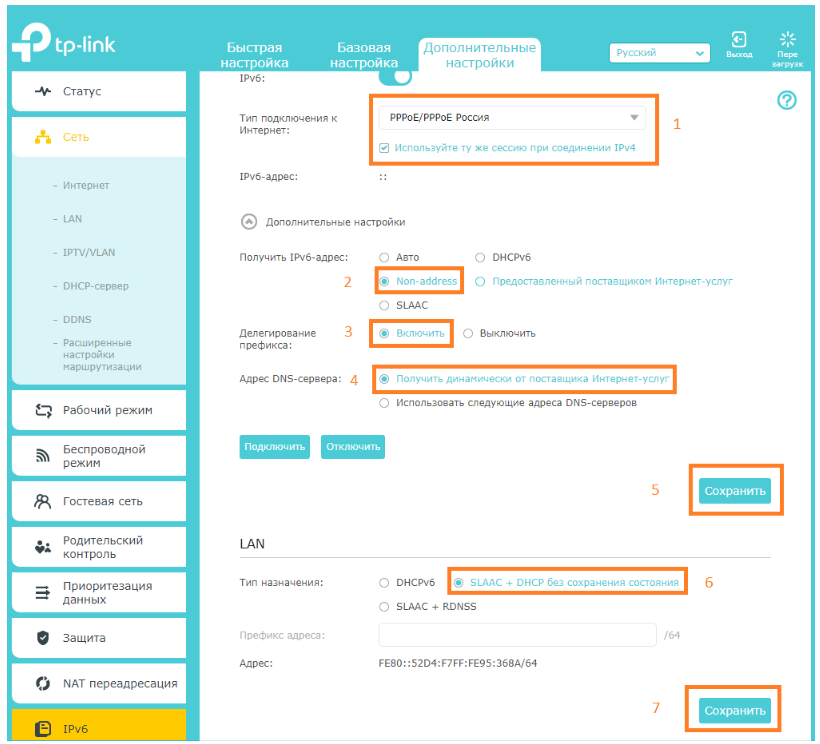This screenshot has height=744, width=820.
Task: Open the LAN submenu item
Action: 73,219
